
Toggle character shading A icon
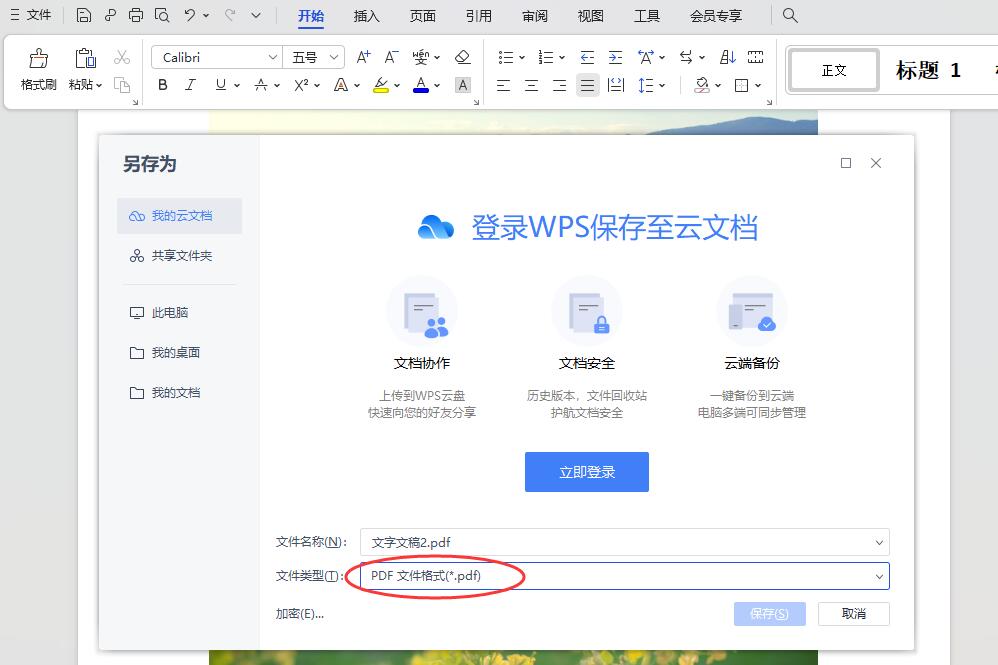463,85
